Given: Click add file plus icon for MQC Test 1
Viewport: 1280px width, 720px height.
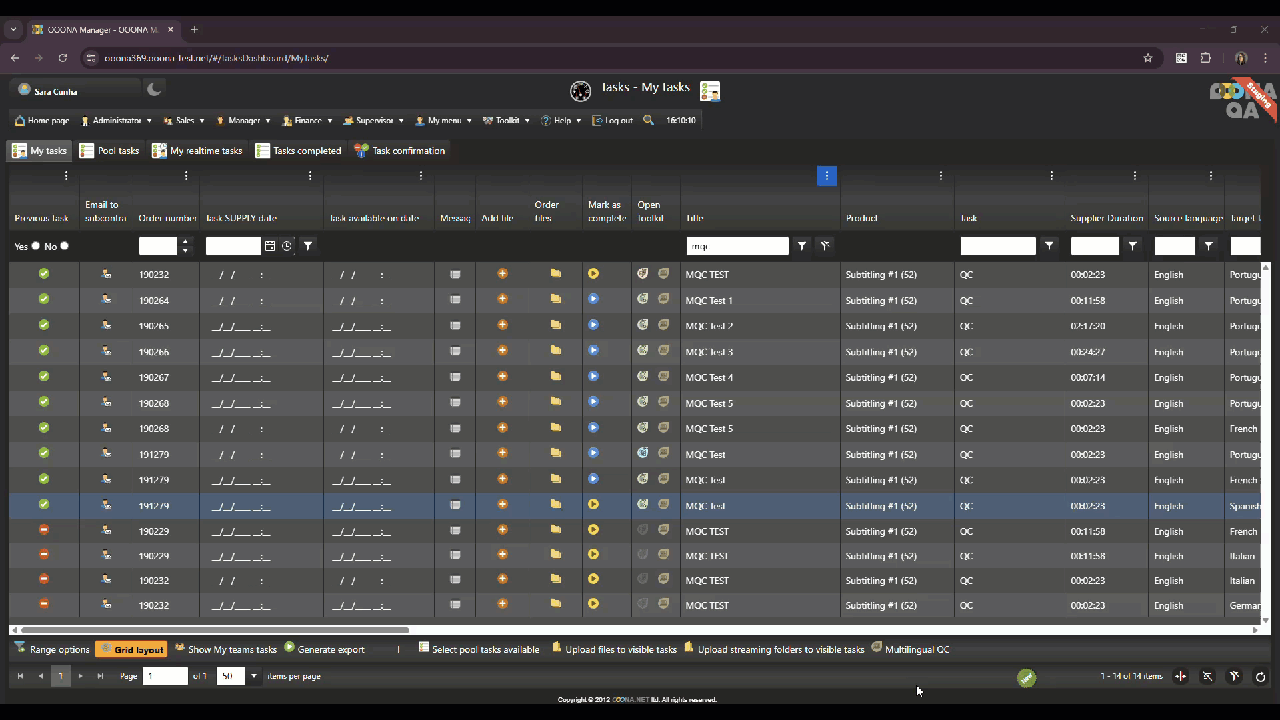Looking at the screenshot, I should [x=502, y=299].
